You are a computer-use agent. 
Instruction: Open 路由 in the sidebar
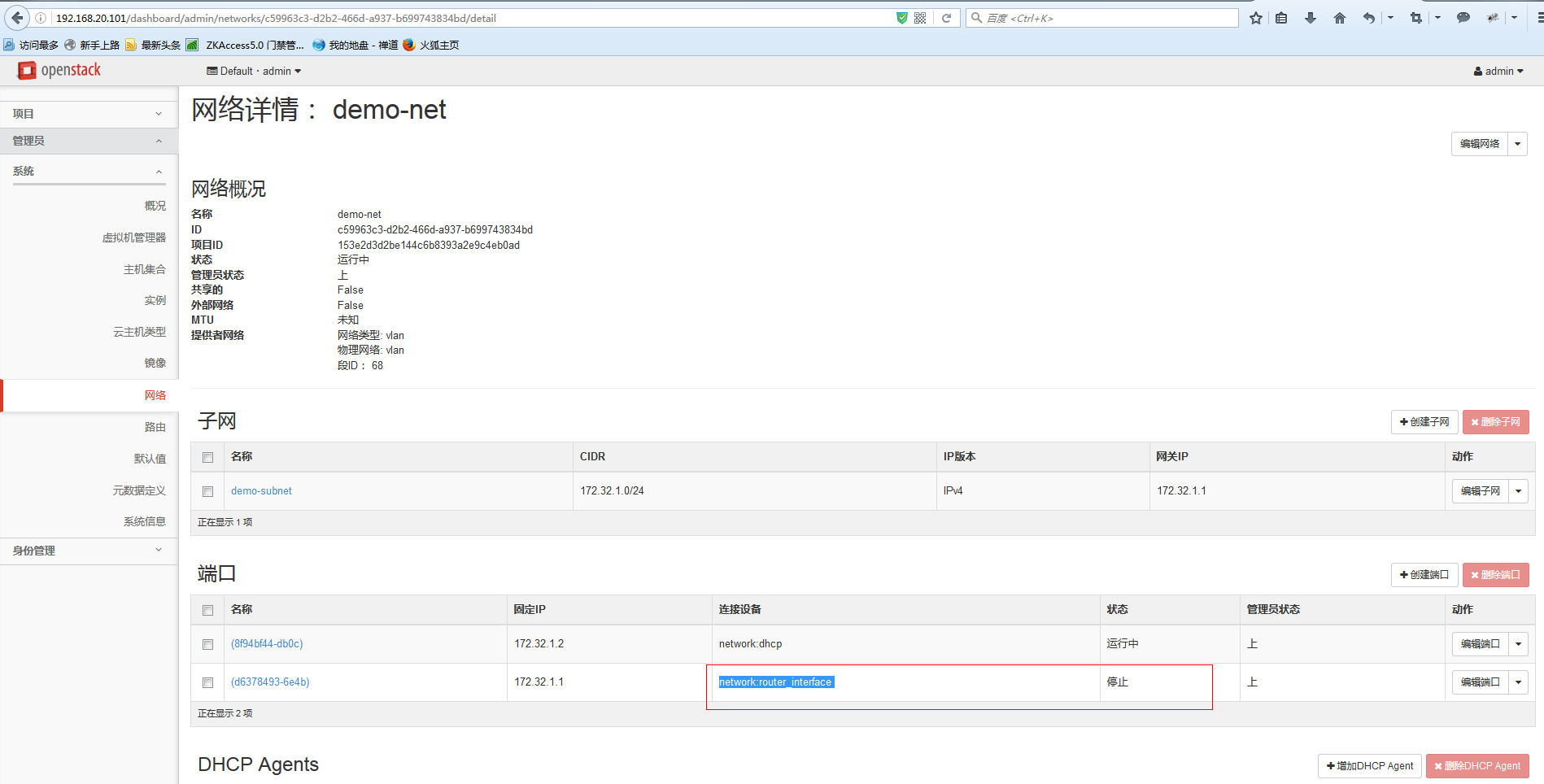[155, 427]
